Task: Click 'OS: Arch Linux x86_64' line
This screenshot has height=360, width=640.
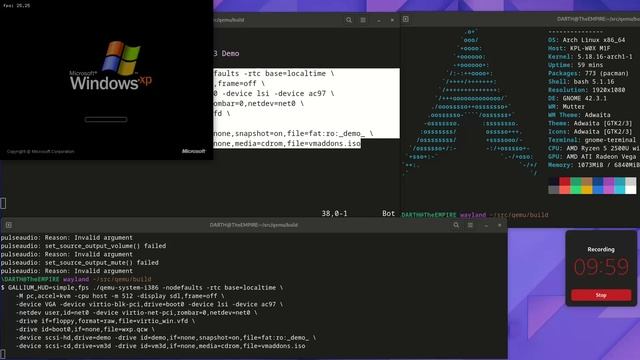Action: (586, 40)
